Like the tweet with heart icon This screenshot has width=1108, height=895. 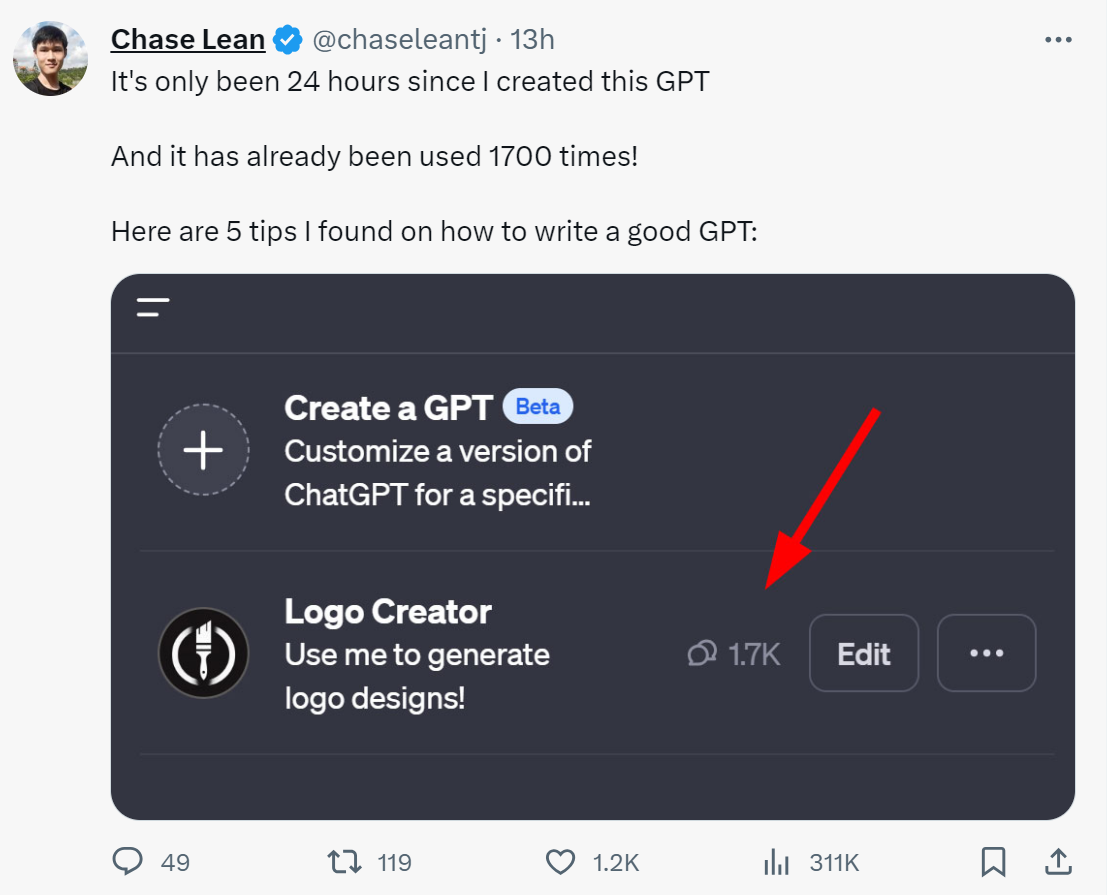click(560, 862)
